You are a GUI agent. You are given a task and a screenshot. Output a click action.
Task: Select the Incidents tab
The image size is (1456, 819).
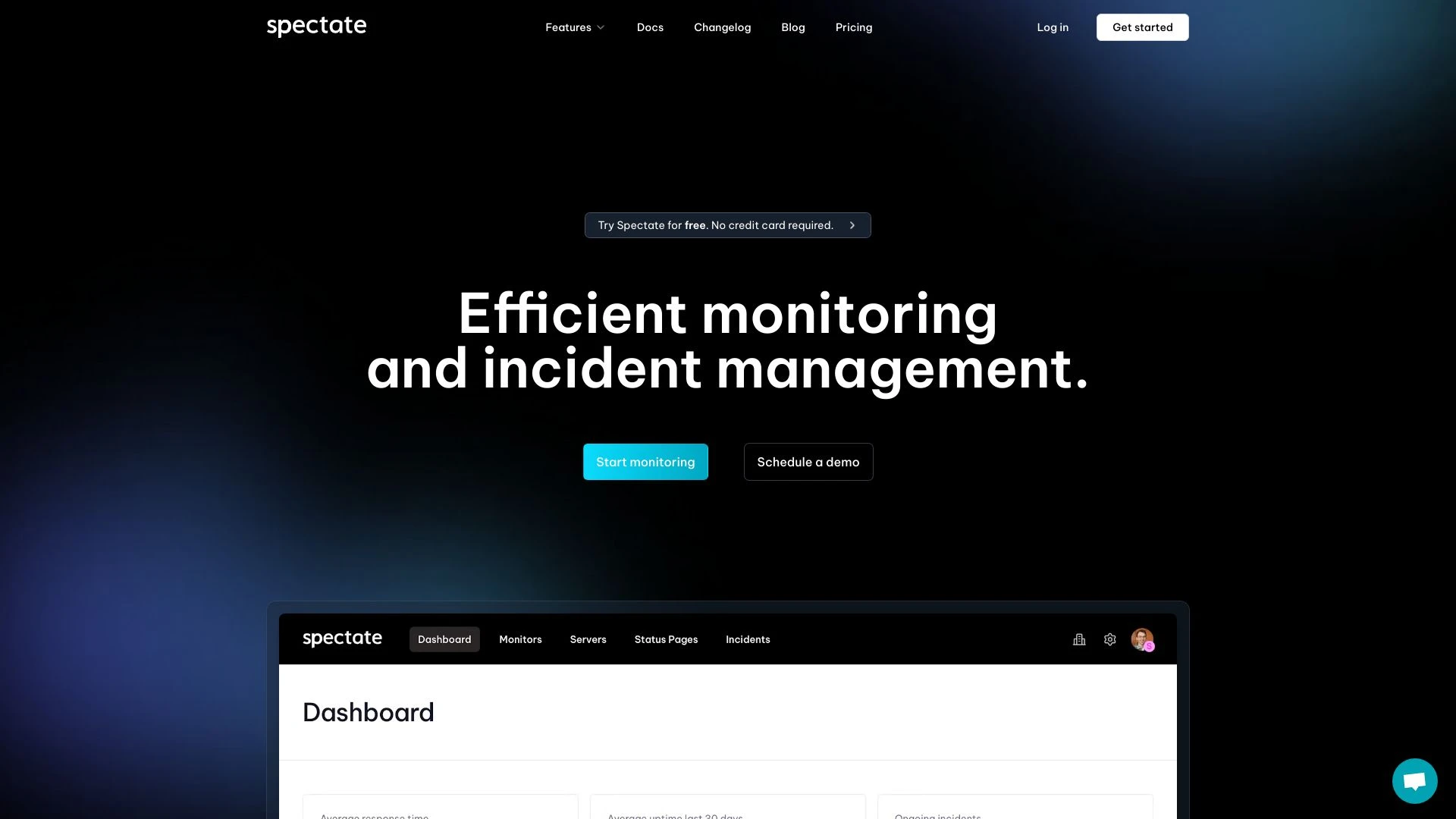(x=748, y=639)
